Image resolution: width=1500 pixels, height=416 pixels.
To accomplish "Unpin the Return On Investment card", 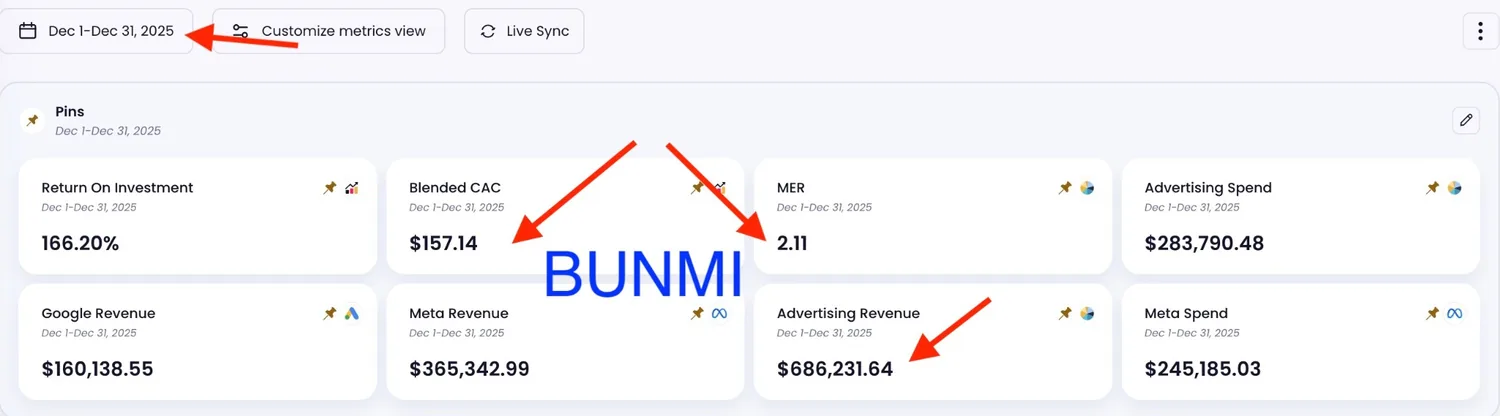I will coord(330,188).
